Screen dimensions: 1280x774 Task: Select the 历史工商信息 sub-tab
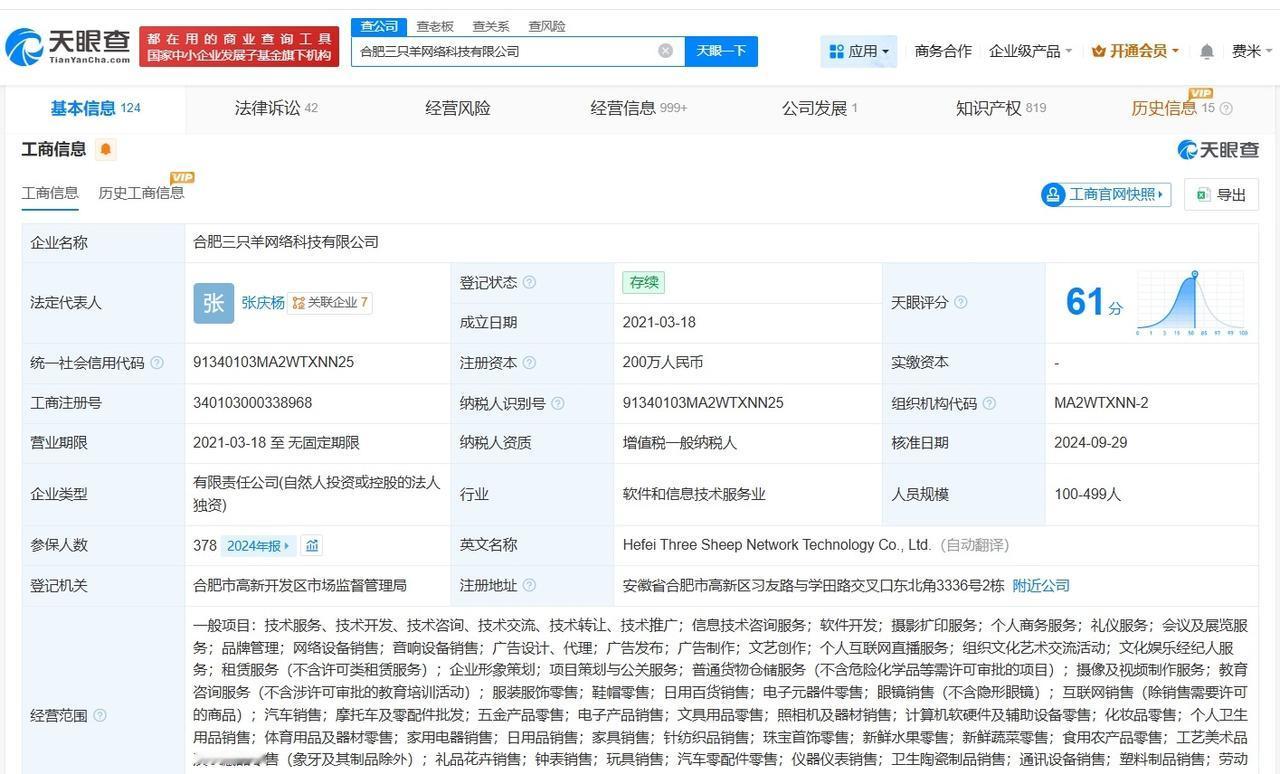pyautogui.click(x=141, y=193)
